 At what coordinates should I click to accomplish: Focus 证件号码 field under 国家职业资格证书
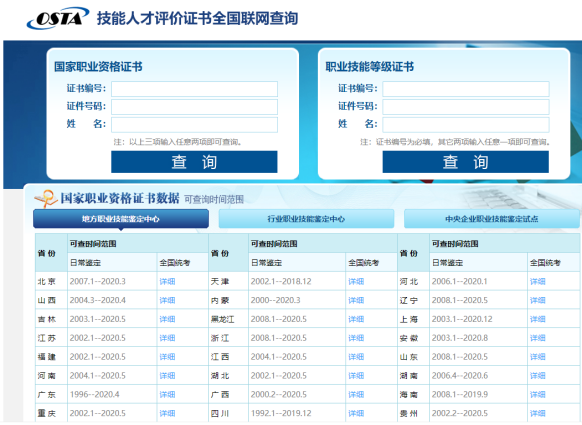point(194,107)
